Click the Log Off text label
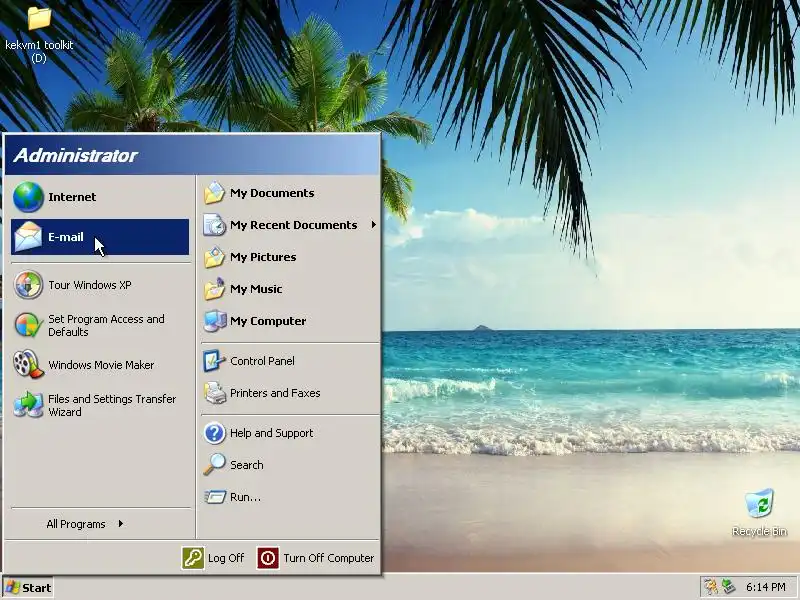Viewport: 800px width, 600px height. coord(226,558)
